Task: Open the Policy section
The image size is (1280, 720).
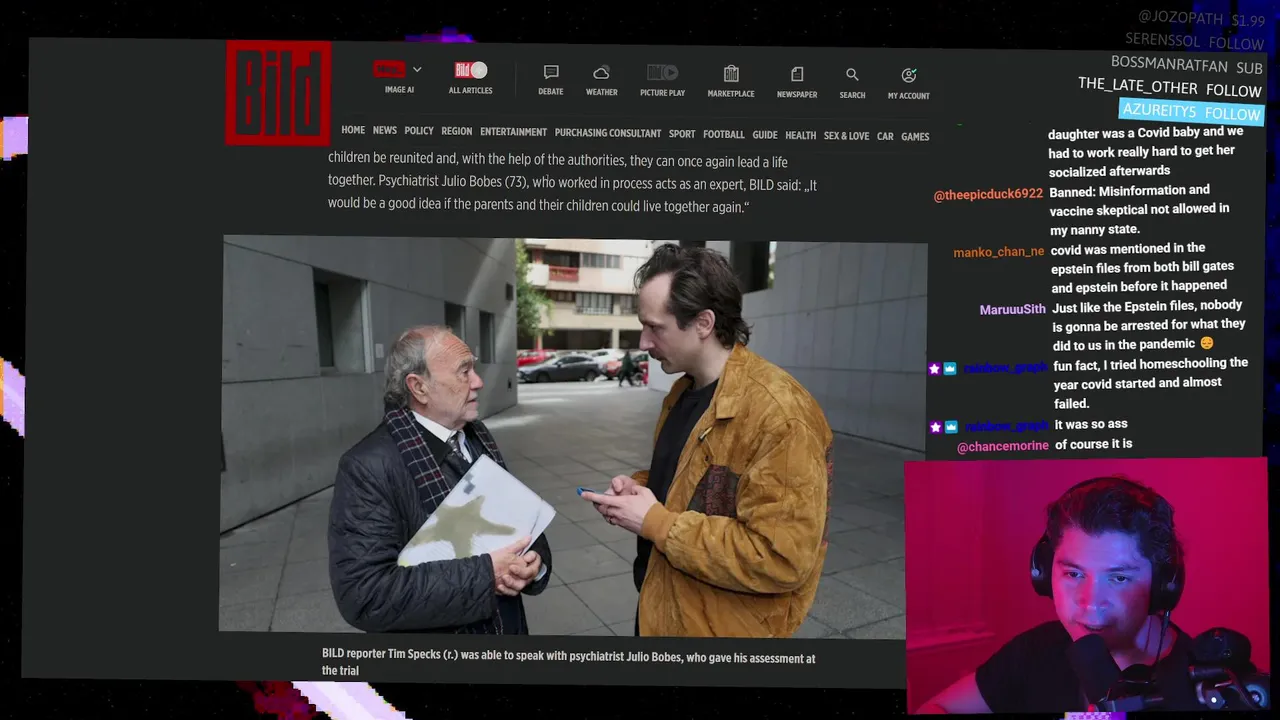Action: click(419, 131)
